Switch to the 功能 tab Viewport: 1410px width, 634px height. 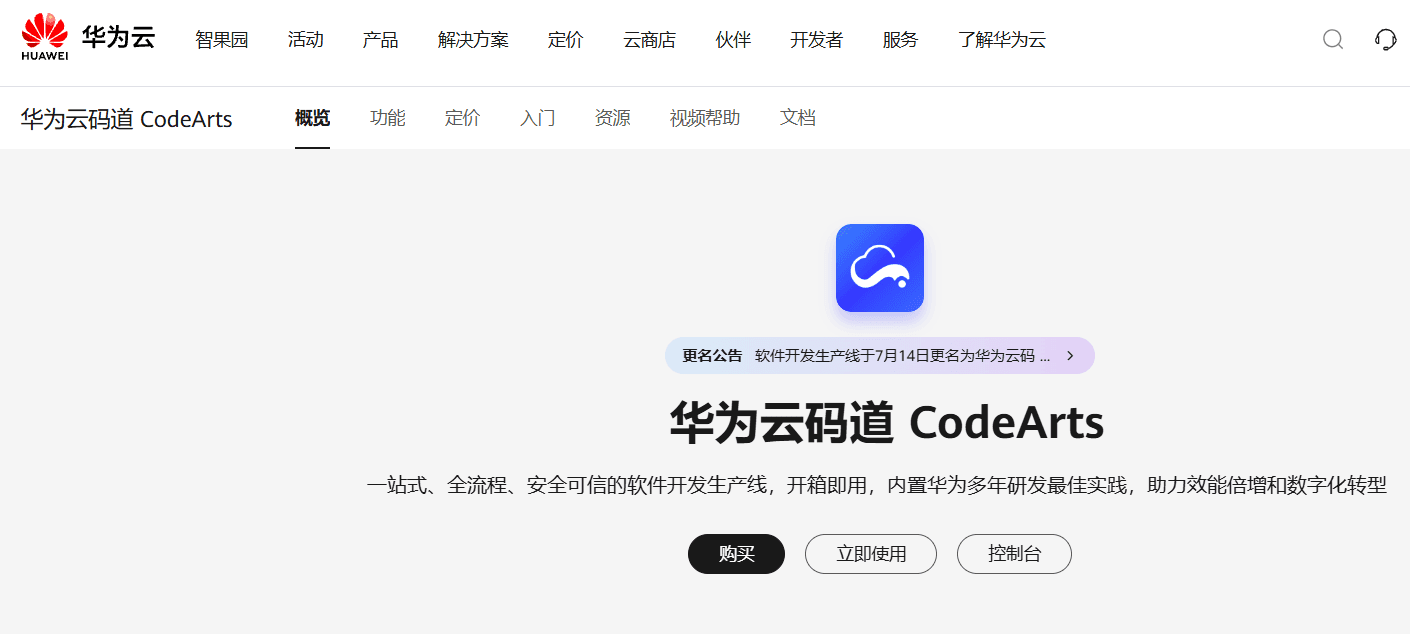(387, 118)
